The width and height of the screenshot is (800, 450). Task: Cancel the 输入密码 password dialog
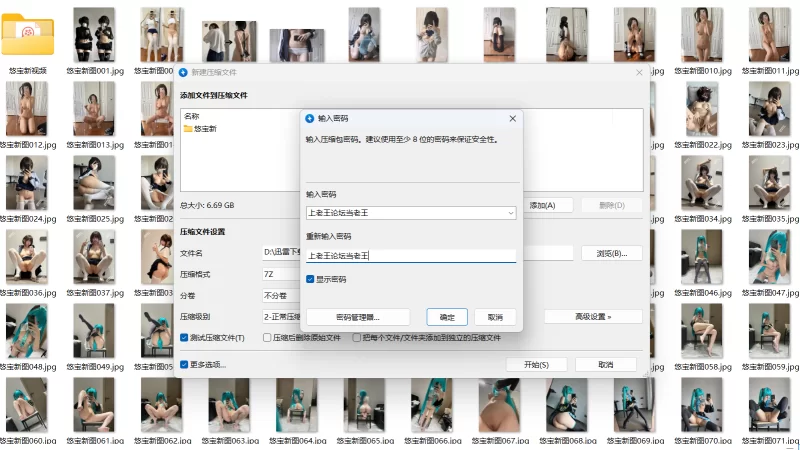point(495,317)
